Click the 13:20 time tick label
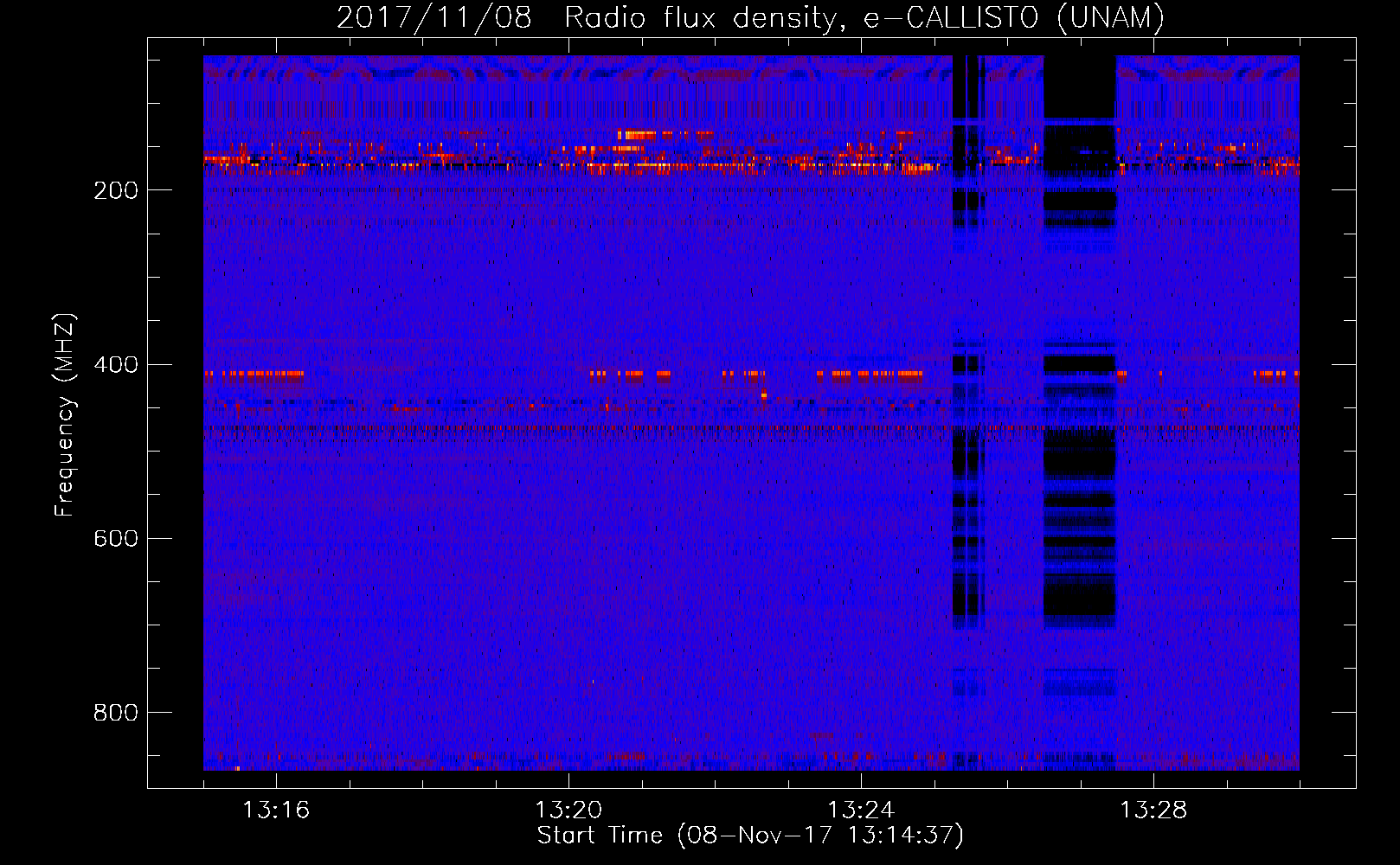 click(x=568, y=810)
